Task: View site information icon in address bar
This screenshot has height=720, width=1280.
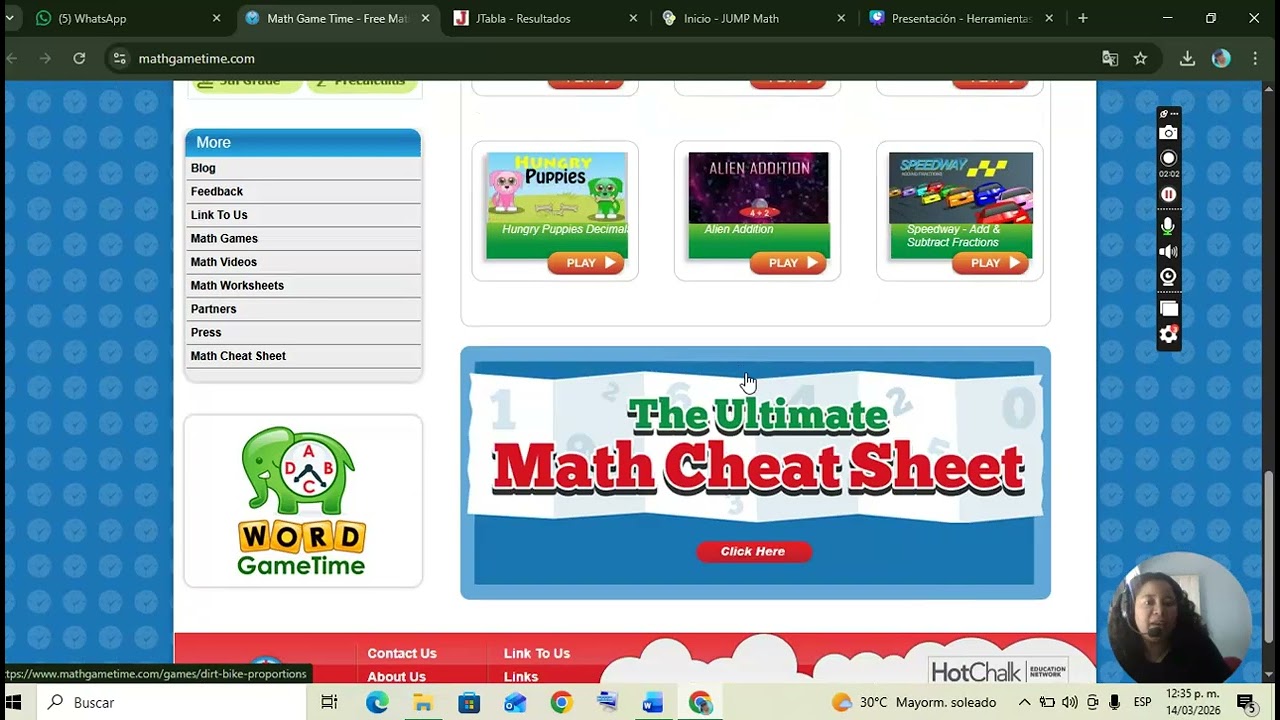Action: 120,58
